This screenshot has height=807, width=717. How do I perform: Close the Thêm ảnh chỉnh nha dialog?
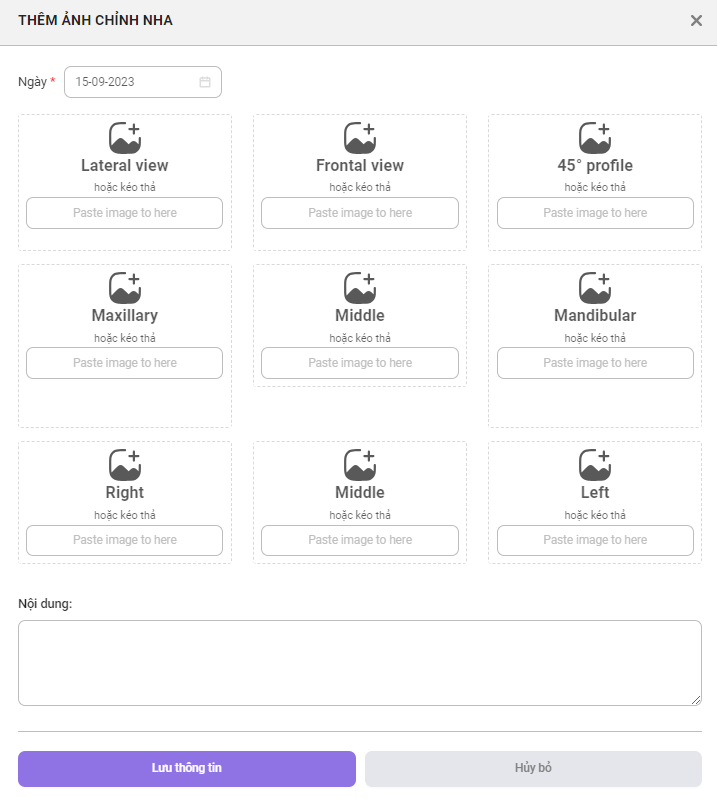[696, 21]
